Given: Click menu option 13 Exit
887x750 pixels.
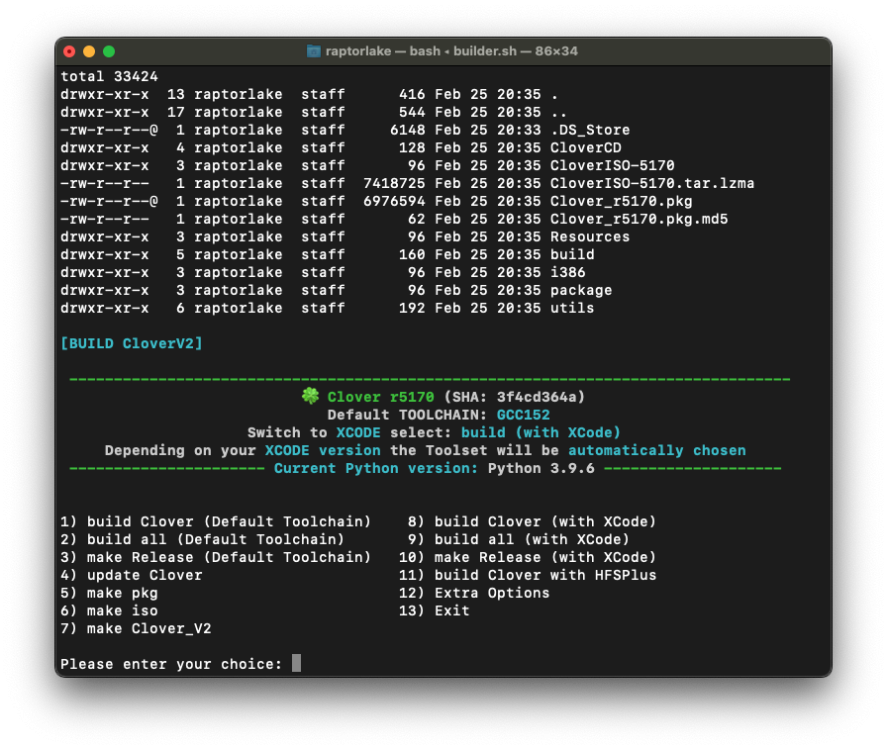Looking at the screenshot, I should 434,611.
